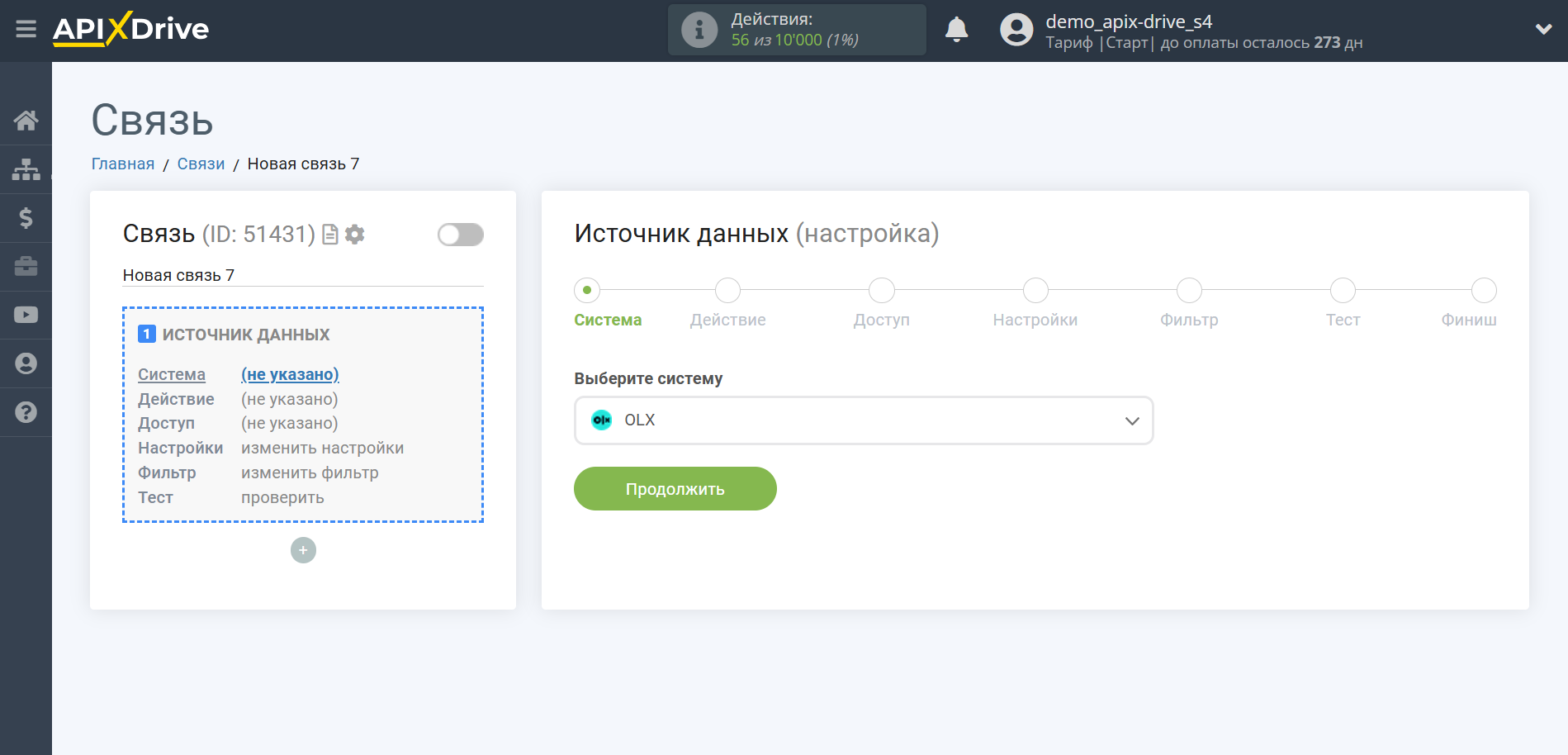The height and width of the screenshot is (755, 1568).
Task: Click the Доступ step label
Action: tap(882, 320)
